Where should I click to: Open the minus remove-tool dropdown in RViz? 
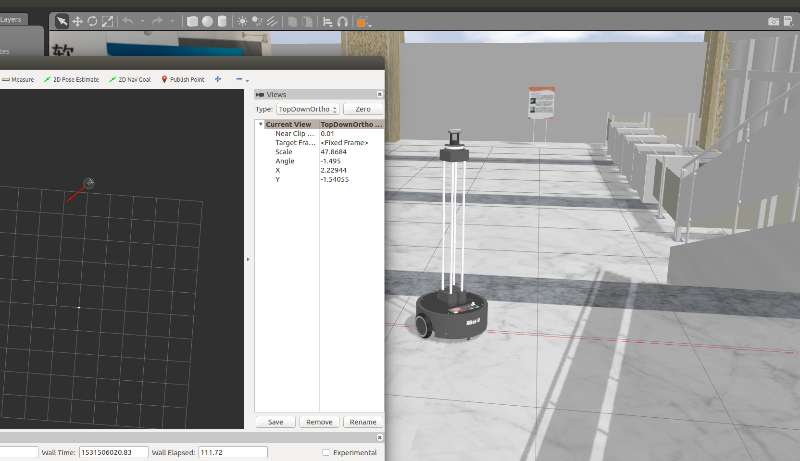pyautogui.click(x=242, y=80)
